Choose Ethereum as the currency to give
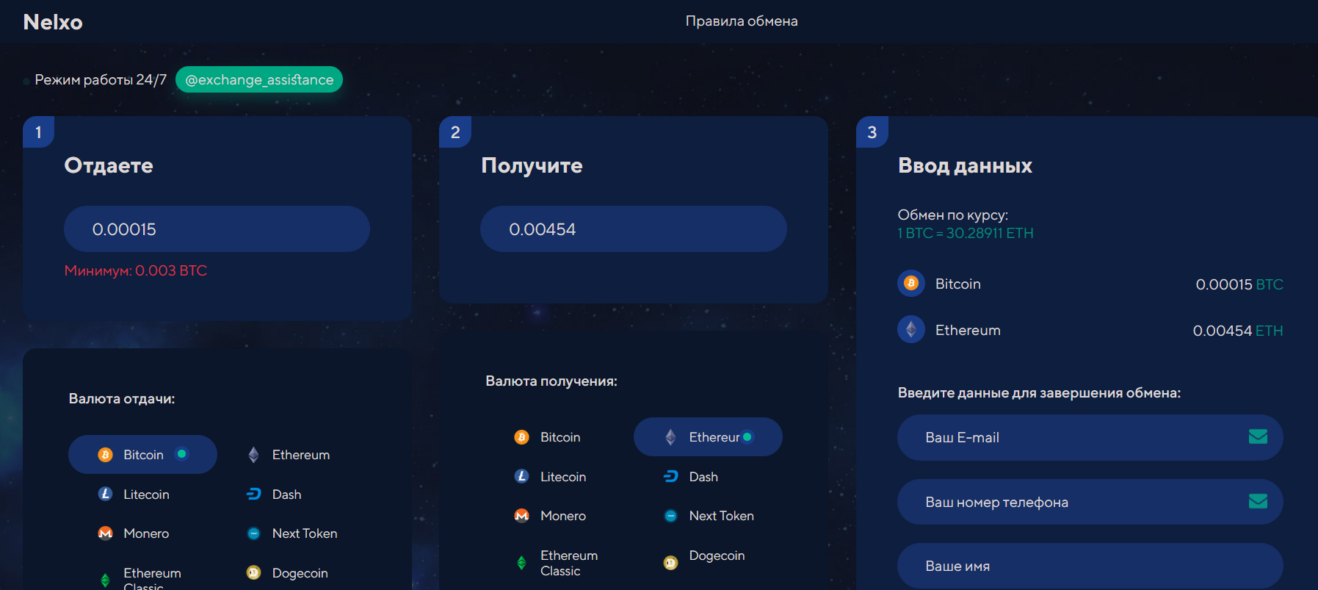 290,455
